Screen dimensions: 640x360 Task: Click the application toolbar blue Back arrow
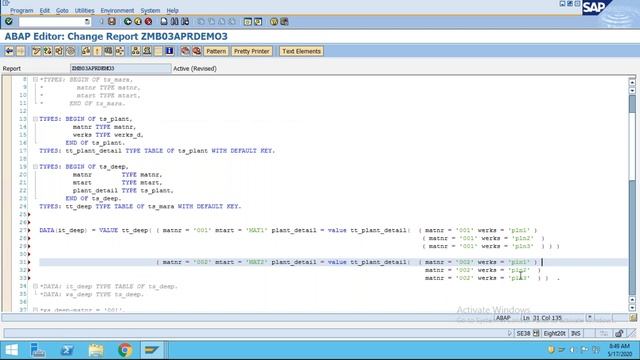(x=9, y=51)
